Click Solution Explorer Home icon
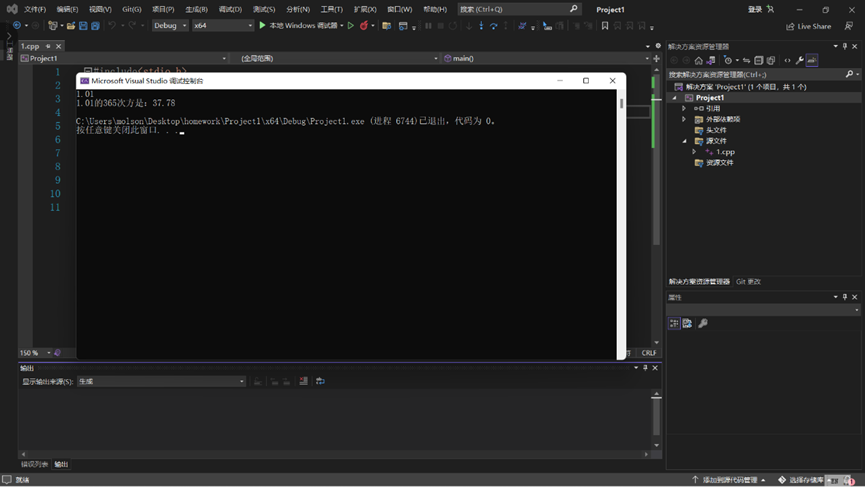This screenshot has height=487, width=865. [698, 61]
